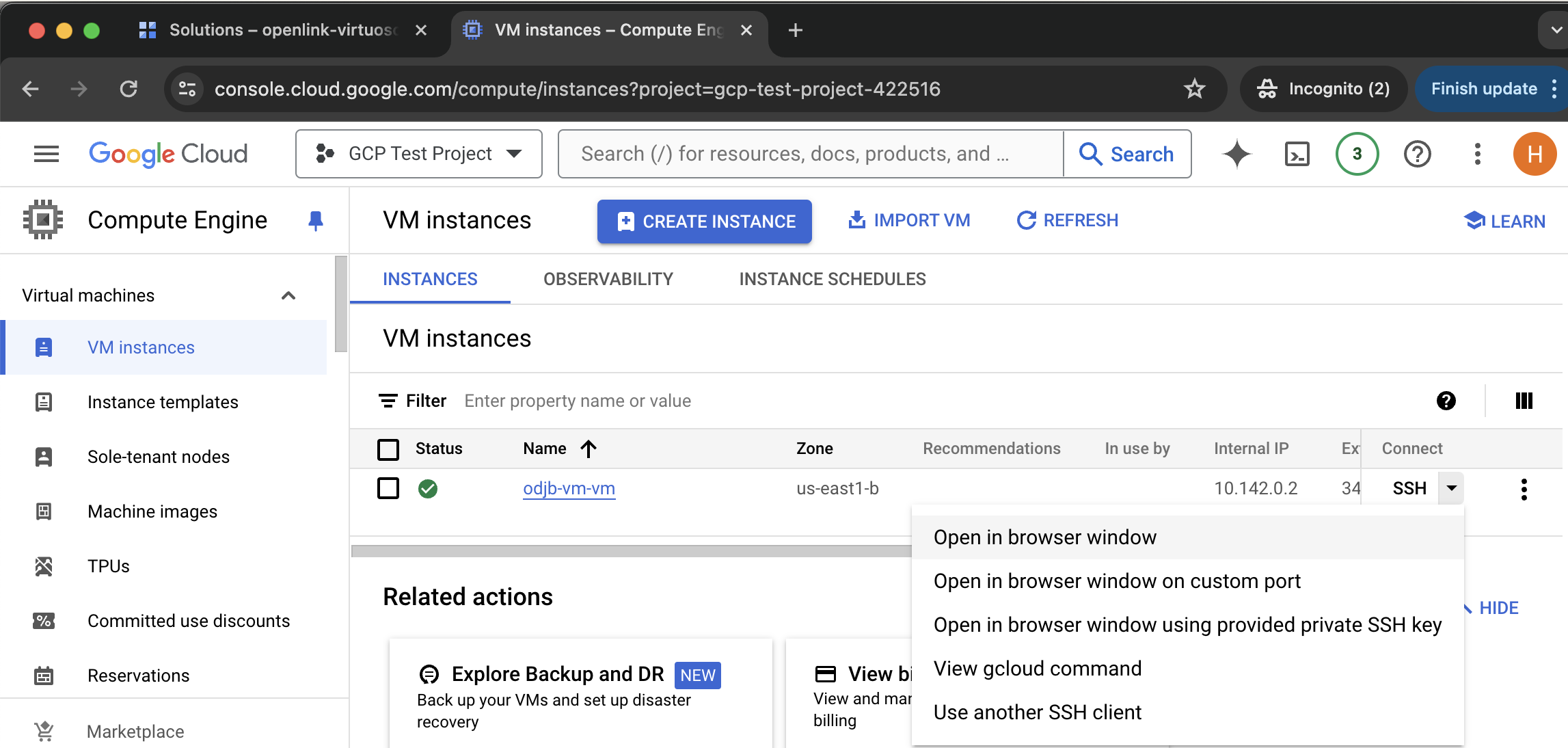This screenshot has width=1568, height=748.
Task: Open filter help question mark icon
Action: tap(1446, 401)
